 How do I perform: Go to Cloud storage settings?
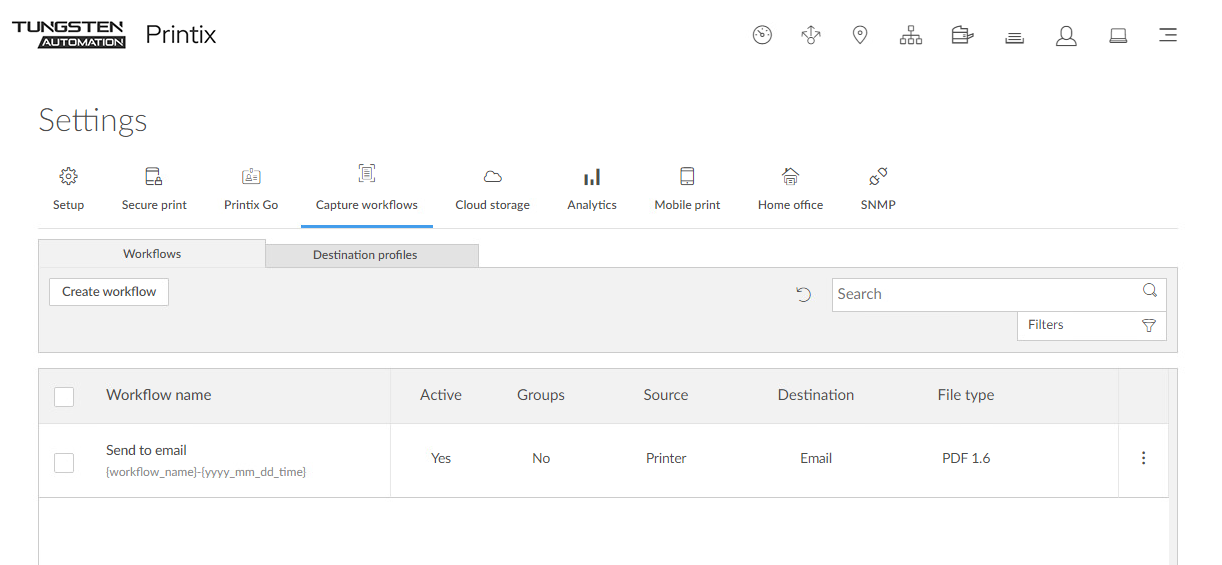point(492,188)
